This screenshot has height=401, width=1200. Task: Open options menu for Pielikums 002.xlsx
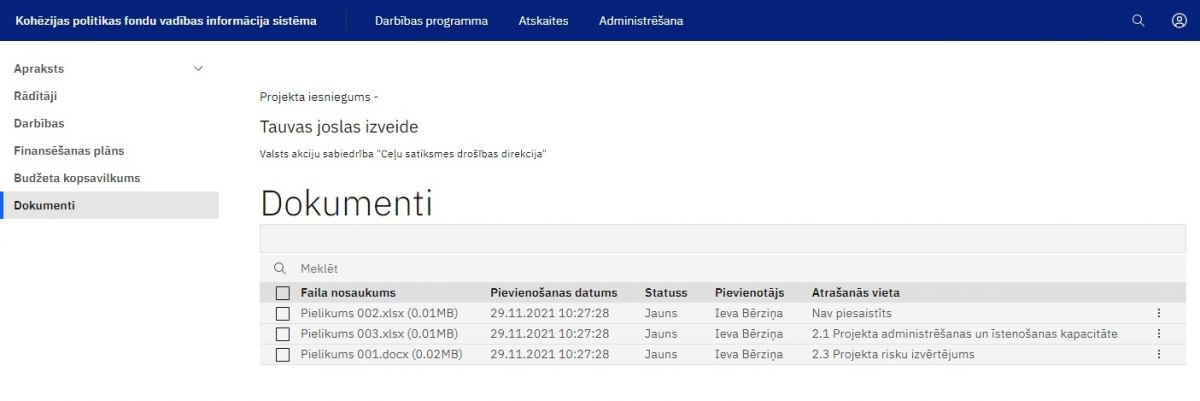1159,313
